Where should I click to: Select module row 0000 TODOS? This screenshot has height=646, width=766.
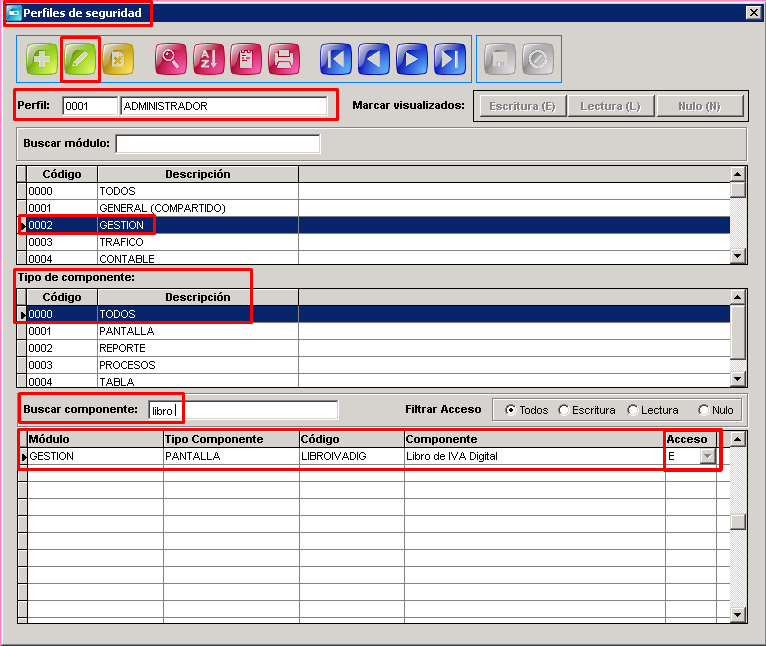373,191
